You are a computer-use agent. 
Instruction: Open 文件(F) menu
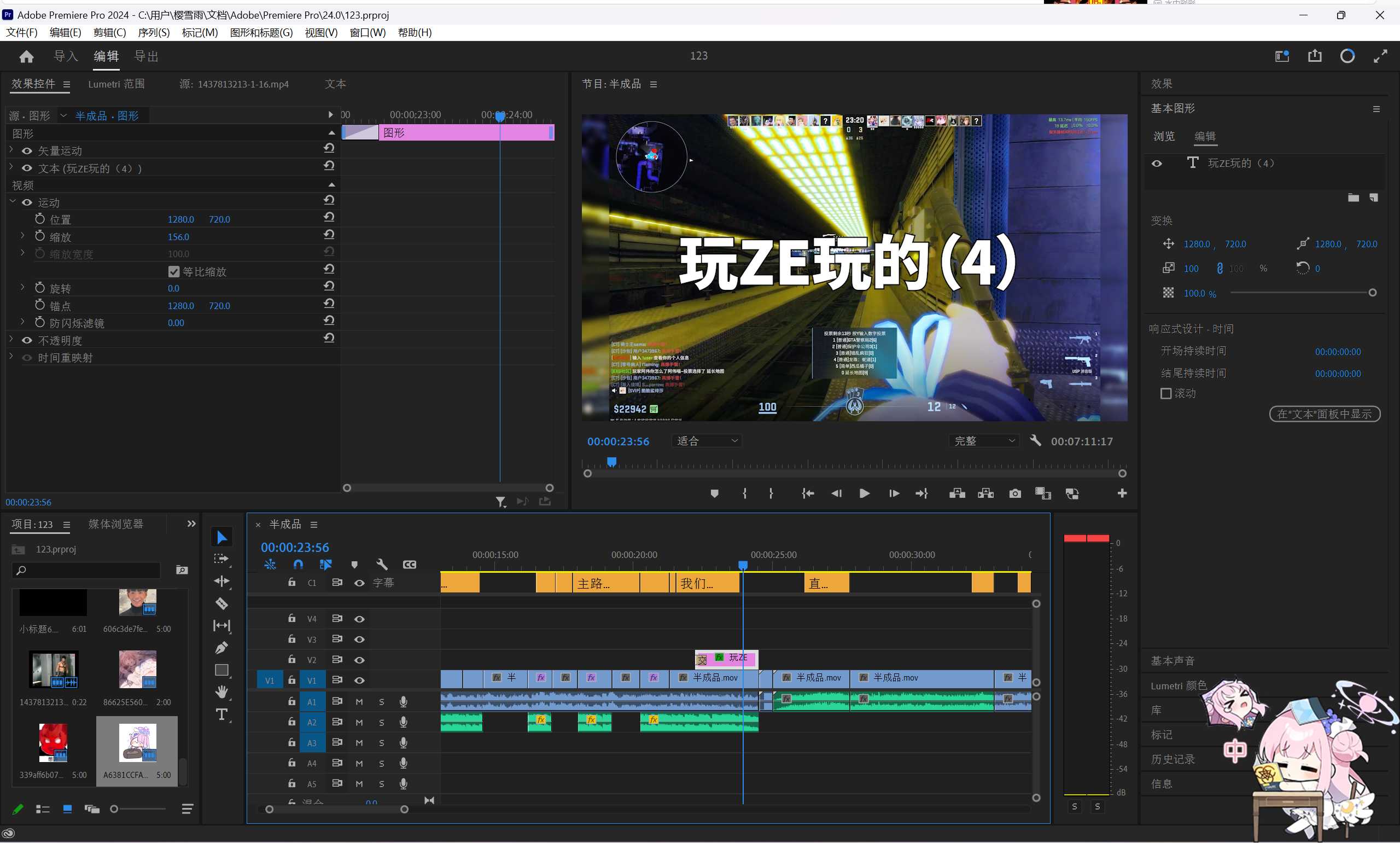point(21,32)
